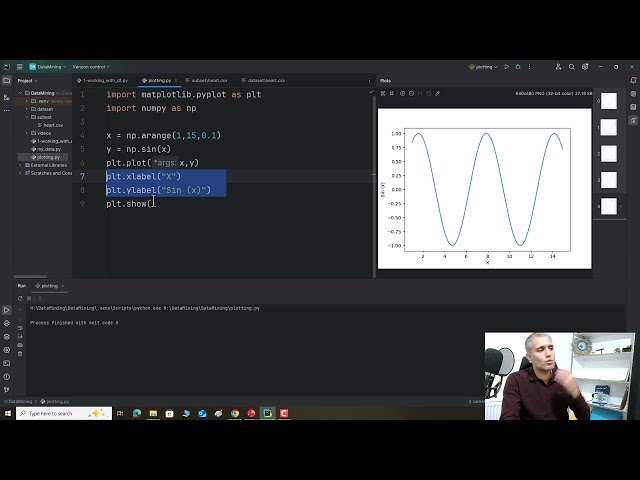
Task: Open Google Chrome from the taskbar
Action: click(235, 413)
